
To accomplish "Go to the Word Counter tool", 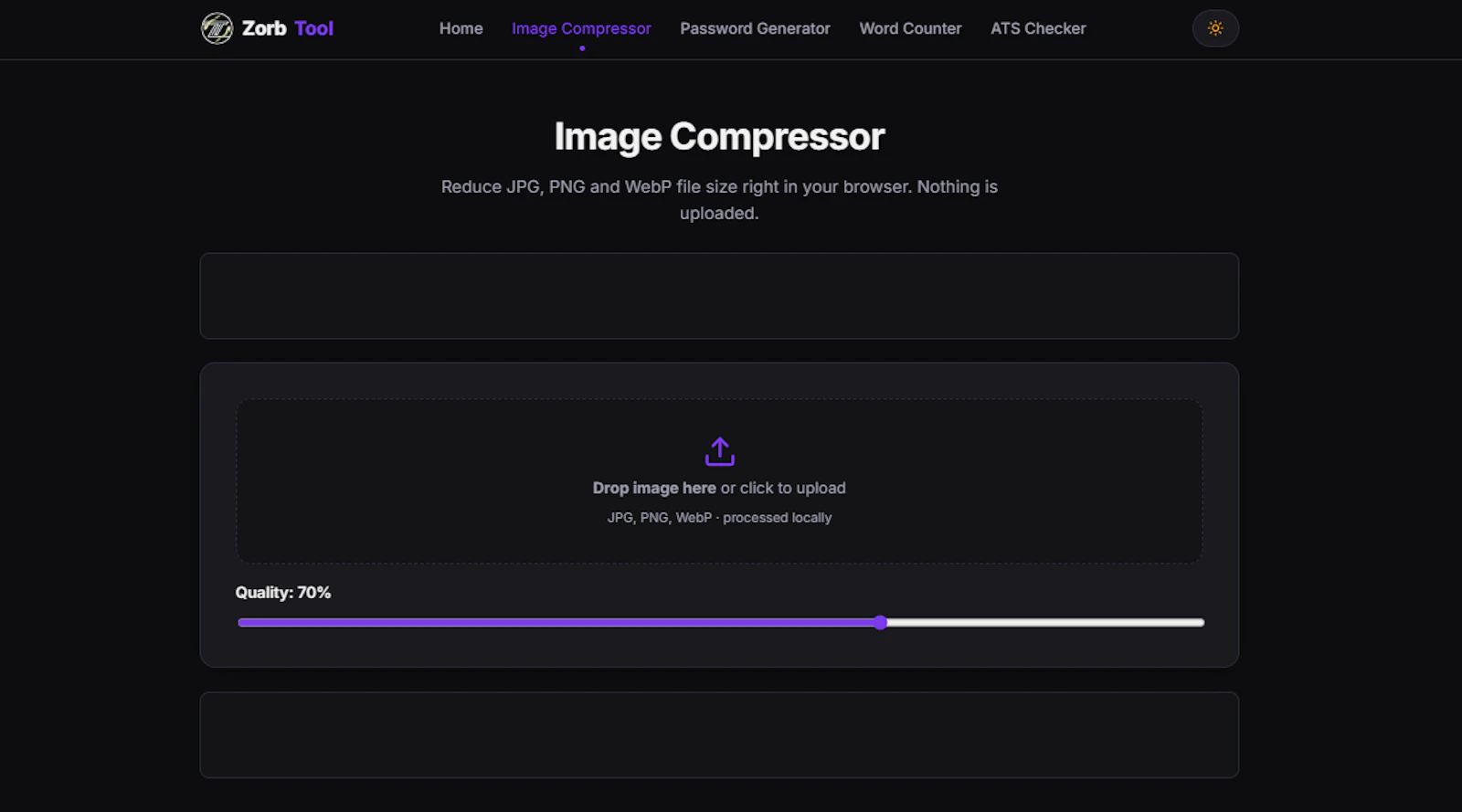I will coord(910,28).
